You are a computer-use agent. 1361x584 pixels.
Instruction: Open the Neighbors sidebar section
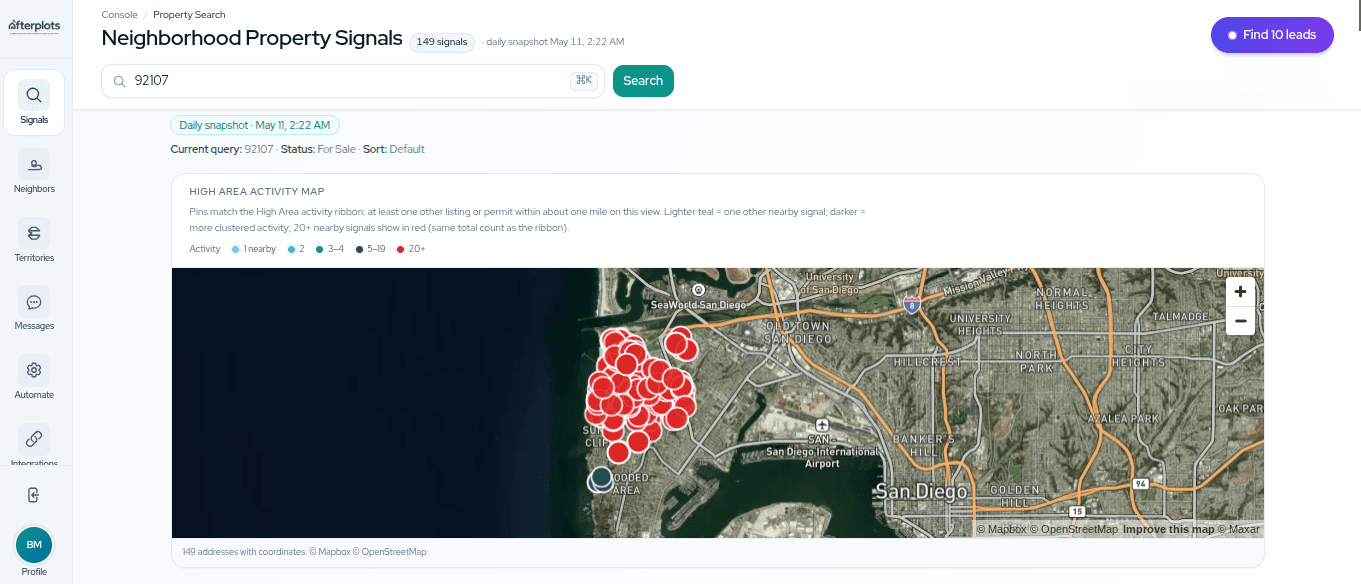tap(34, 172)
